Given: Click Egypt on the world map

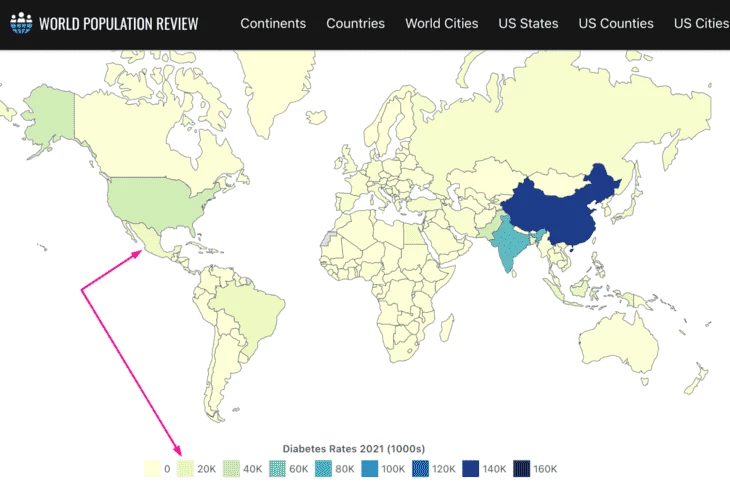Looking at the screenshot, I should pyautogui.click(x=412, y=234).
